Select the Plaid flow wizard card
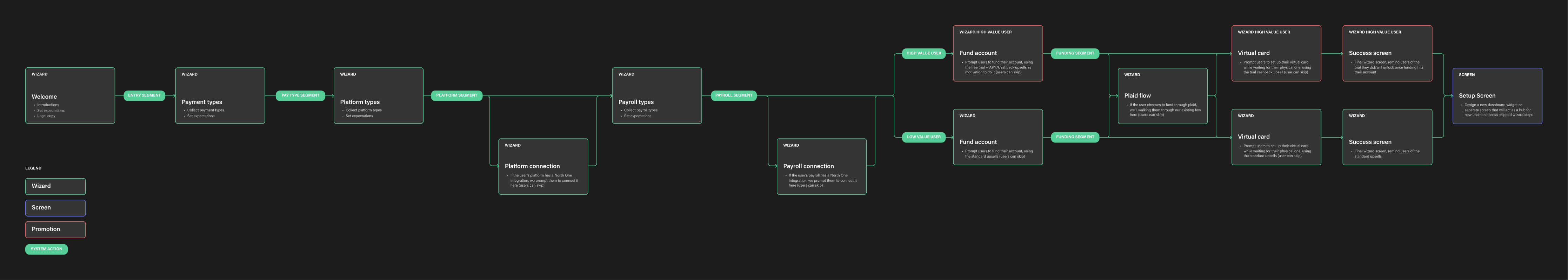Screen dimensions: 1568x280 point(1163,96)
